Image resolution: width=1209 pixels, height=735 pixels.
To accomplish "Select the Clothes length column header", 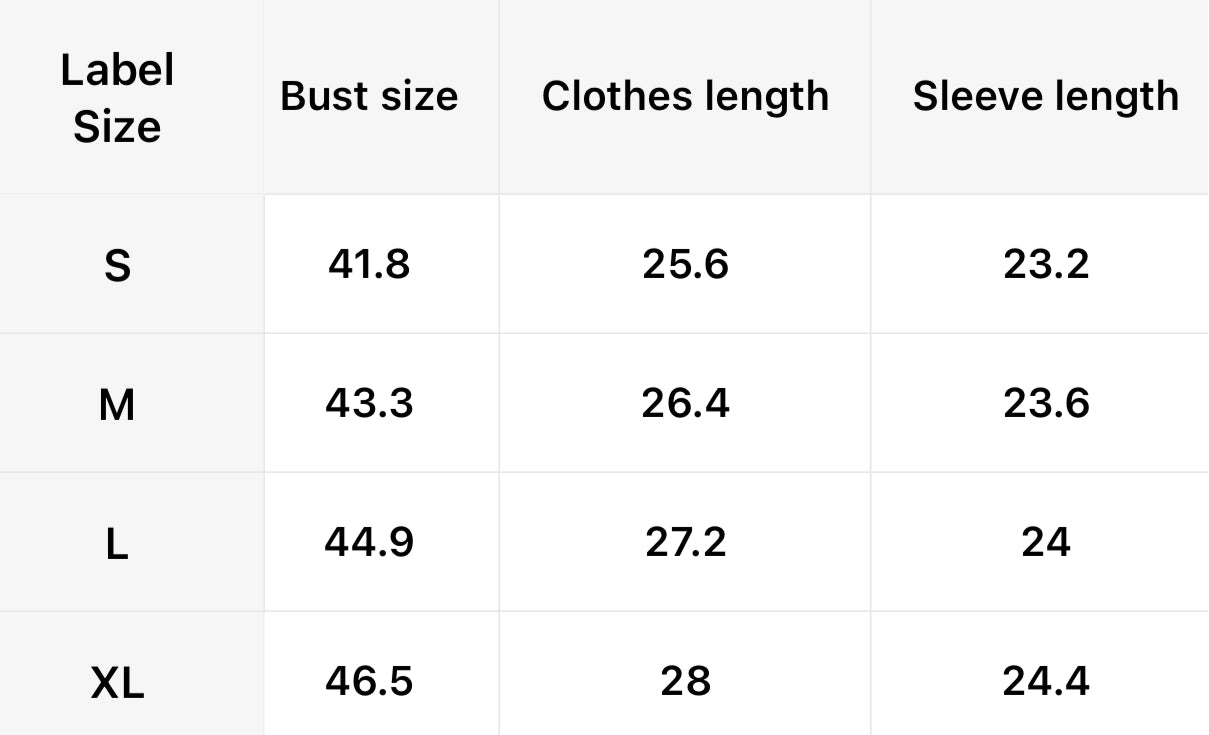I will click(x=685, y=96).
